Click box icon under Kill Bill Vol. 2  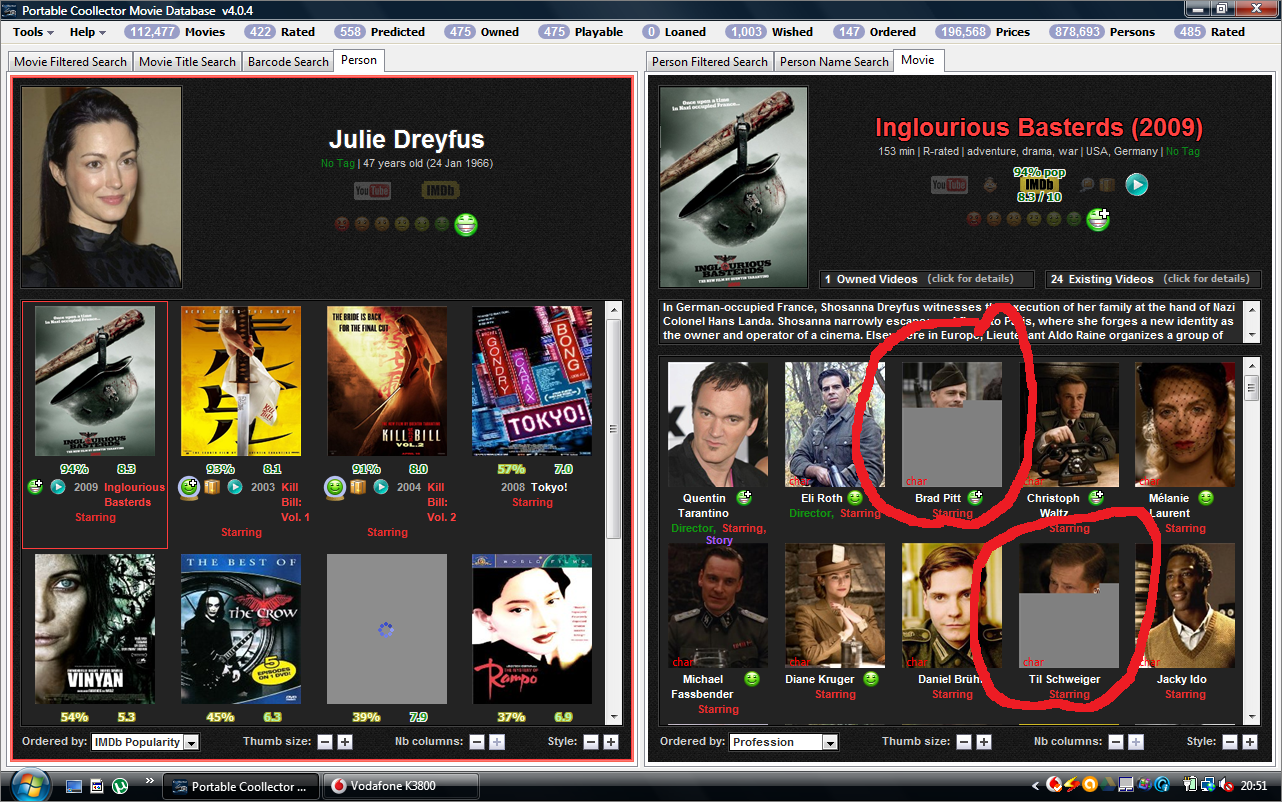pyautogui.click(x=358, y=487)
